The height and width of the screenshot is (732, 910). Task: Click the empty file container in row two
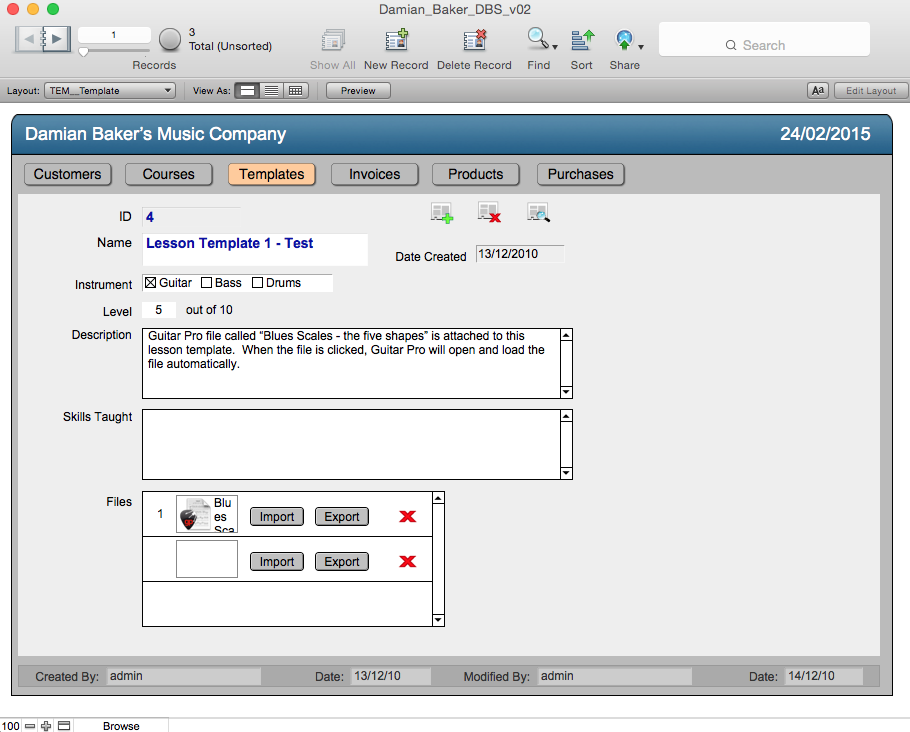207,559
